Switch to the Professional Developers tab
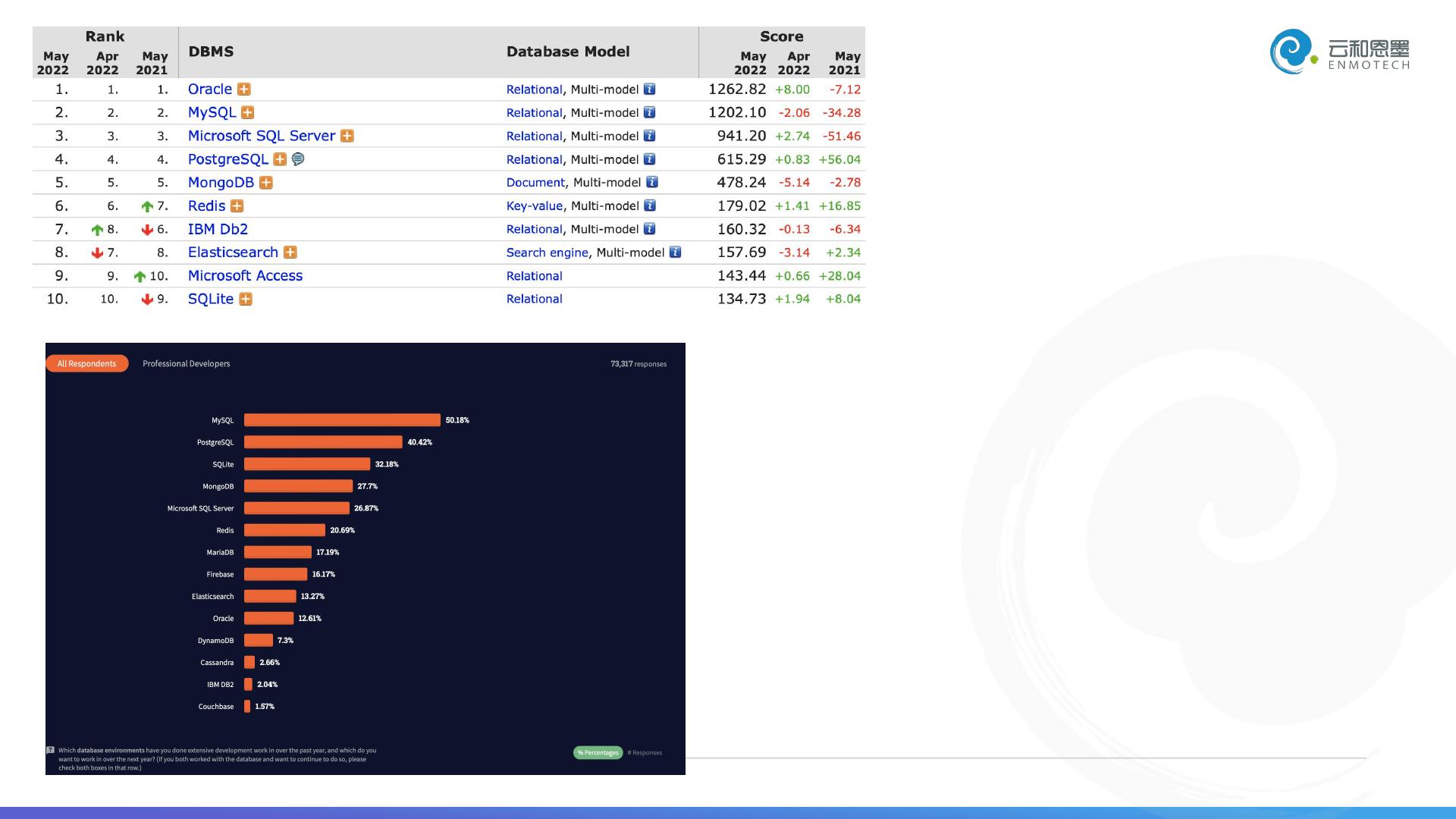 click(186, 364)
